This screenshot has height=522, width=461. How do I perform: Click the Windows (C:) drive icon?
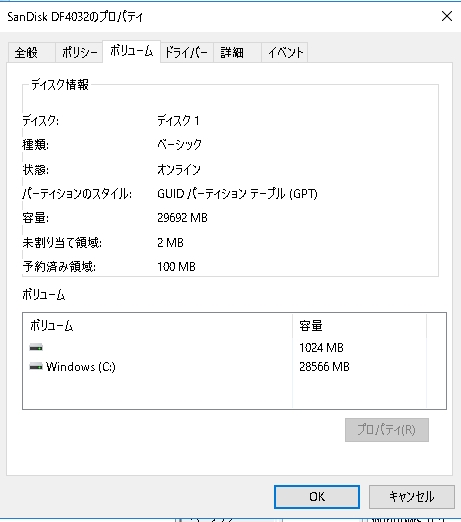coord(36,367)
